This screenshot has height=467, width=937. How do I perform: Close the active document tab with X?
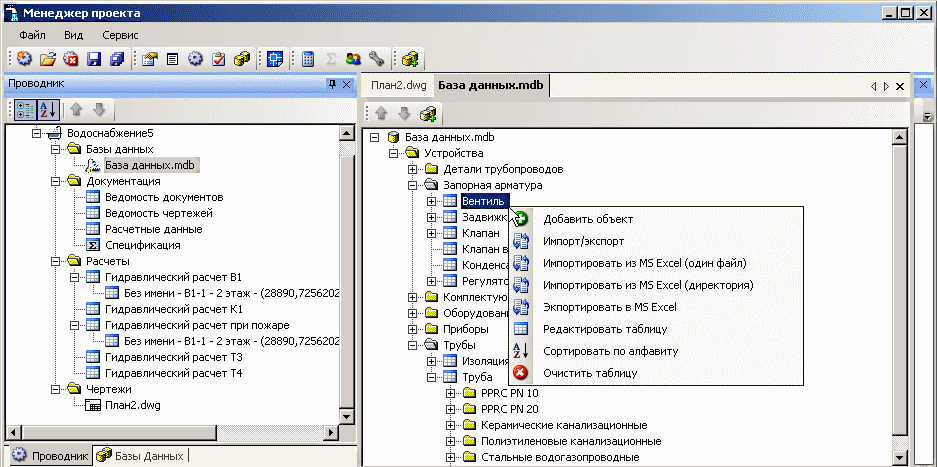pos(900,86)
